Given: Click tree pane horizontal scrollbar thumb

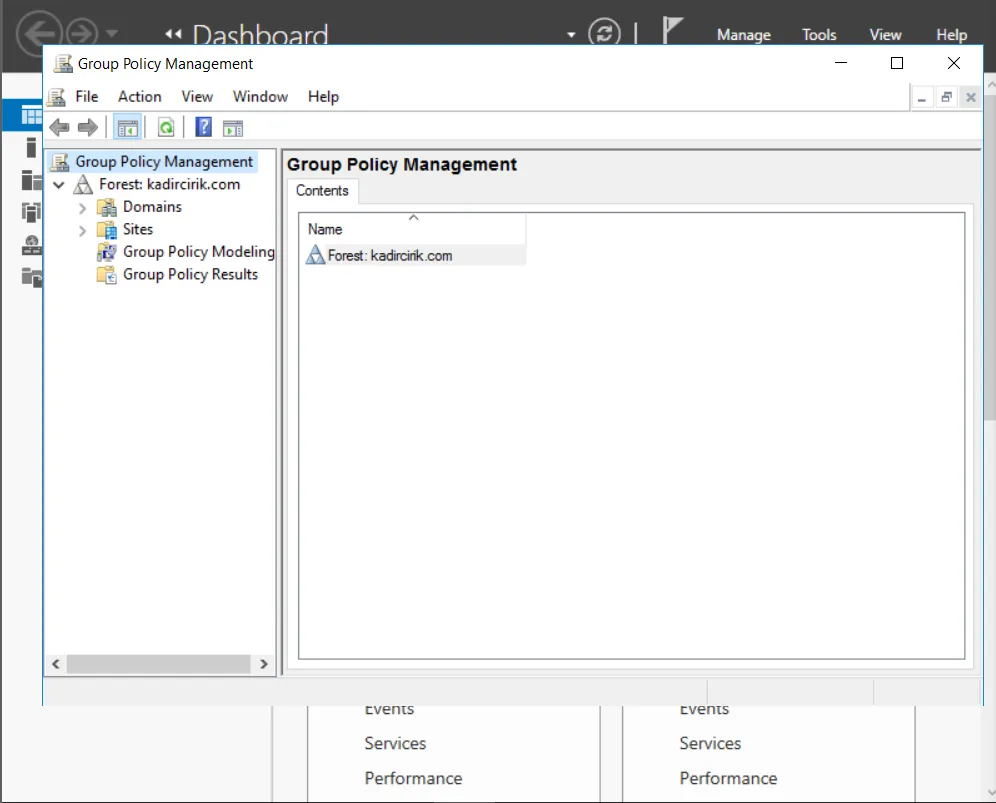Looking at the screenshot, I should click(158, 664).
